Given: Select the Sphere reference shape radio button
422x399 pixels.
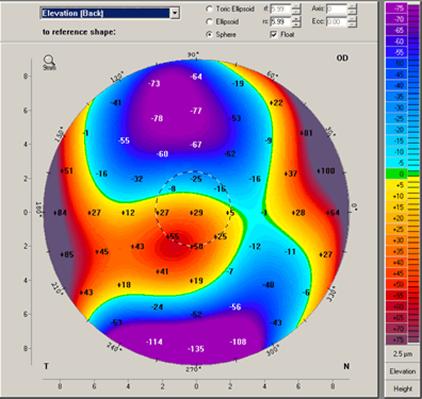Looking at the screenshot, I should 209,34.
